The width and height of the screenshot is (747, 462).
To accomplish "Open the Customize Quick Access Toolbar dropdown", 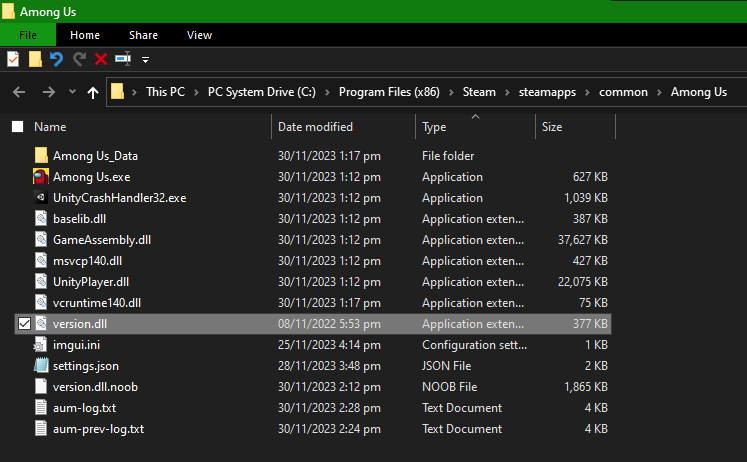I will click(x=145, y=60).
